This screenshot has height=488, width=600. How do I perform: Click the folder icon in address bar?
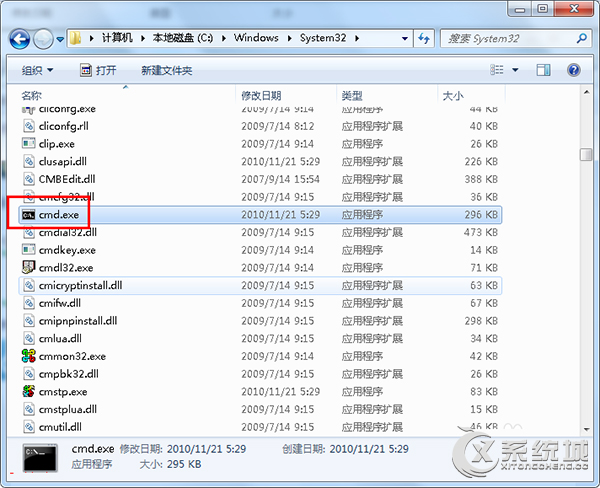pyautogui.click(x=75, y=38)
